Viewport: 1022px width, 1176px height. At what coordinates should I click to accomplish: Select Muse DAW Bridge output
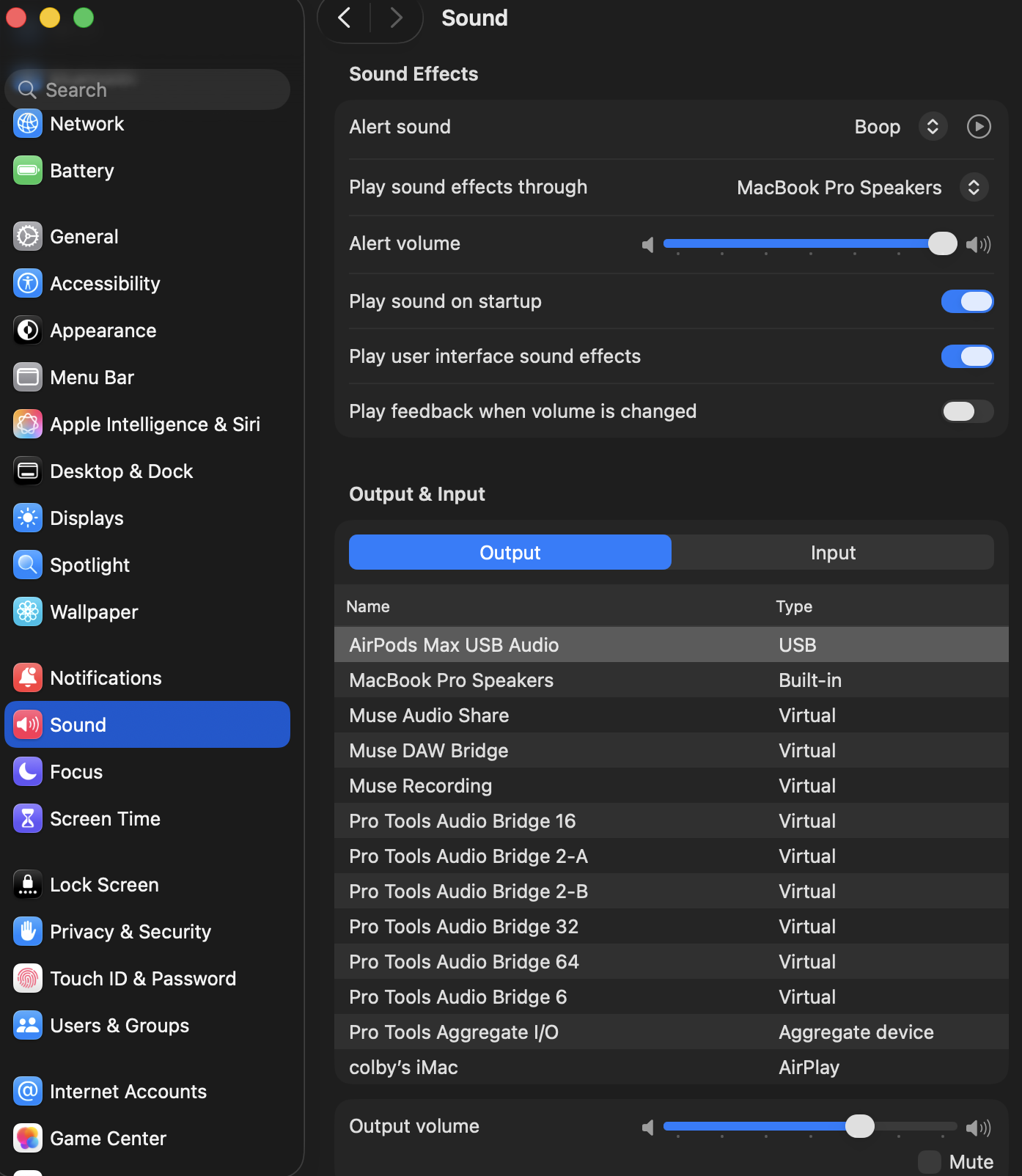point(672,750)
